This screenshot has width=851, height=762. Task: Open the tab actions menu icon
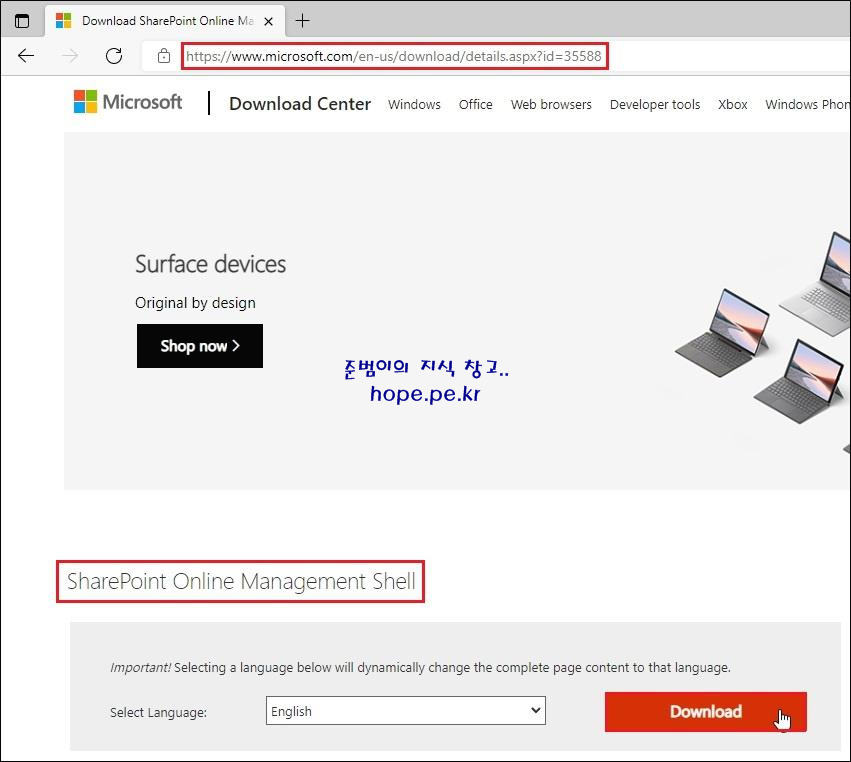tap(22, 21)
